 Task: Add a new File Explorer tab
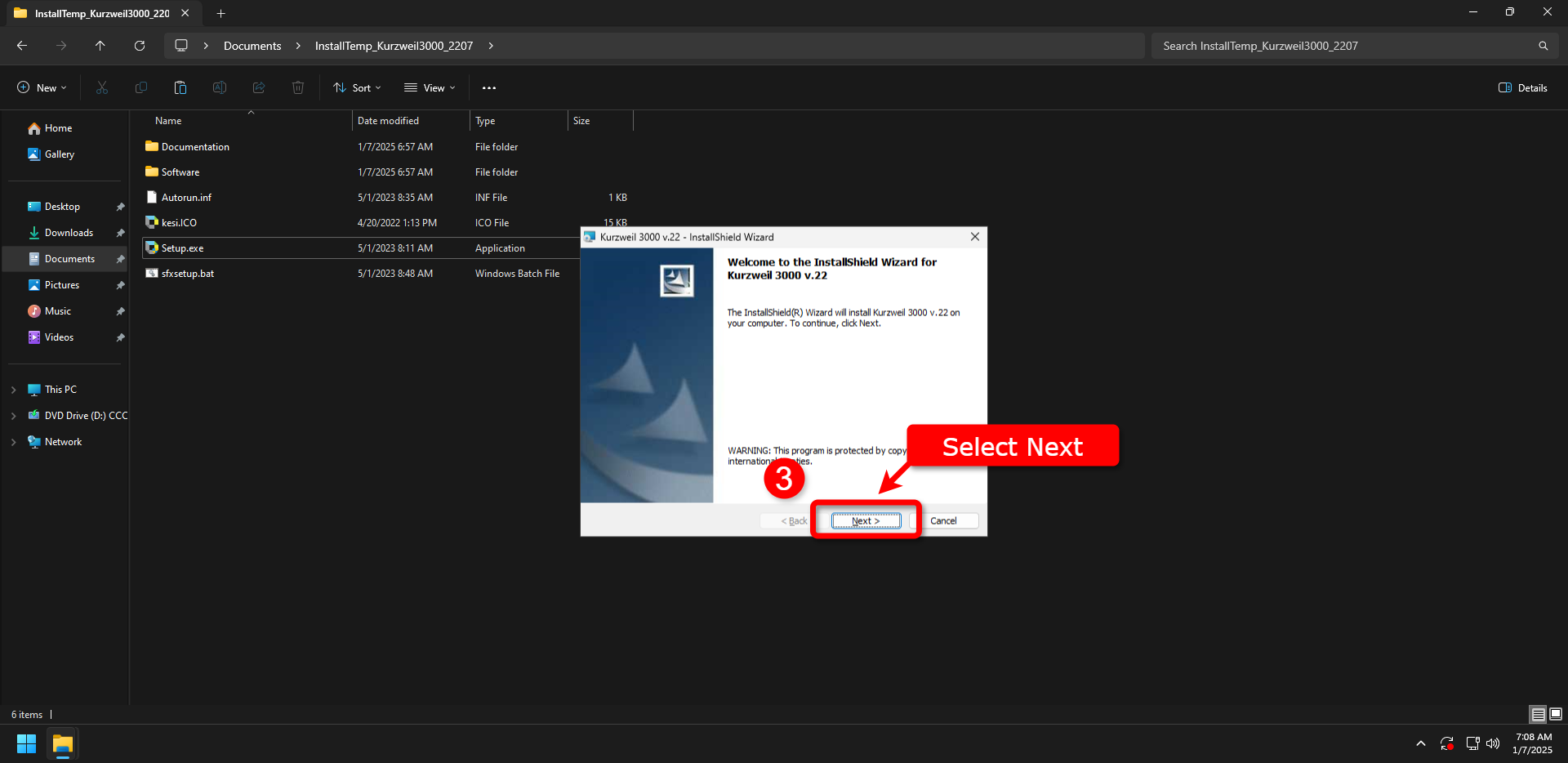[220, 13]
